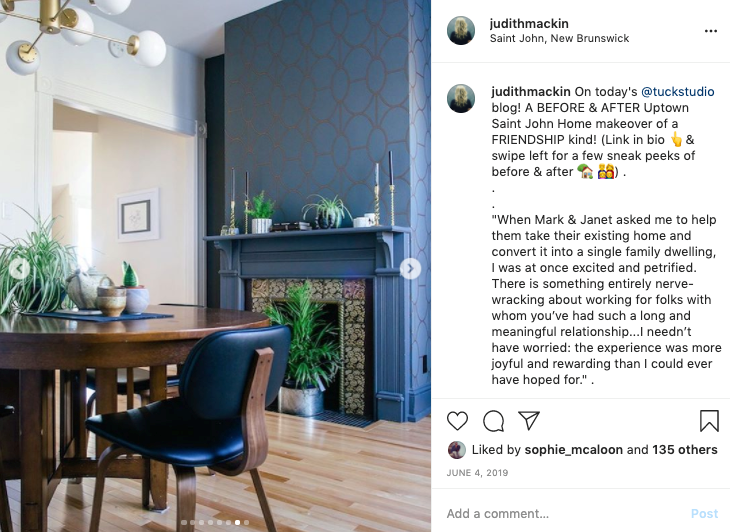Click the Add a comment field

[x=563, y=513]
